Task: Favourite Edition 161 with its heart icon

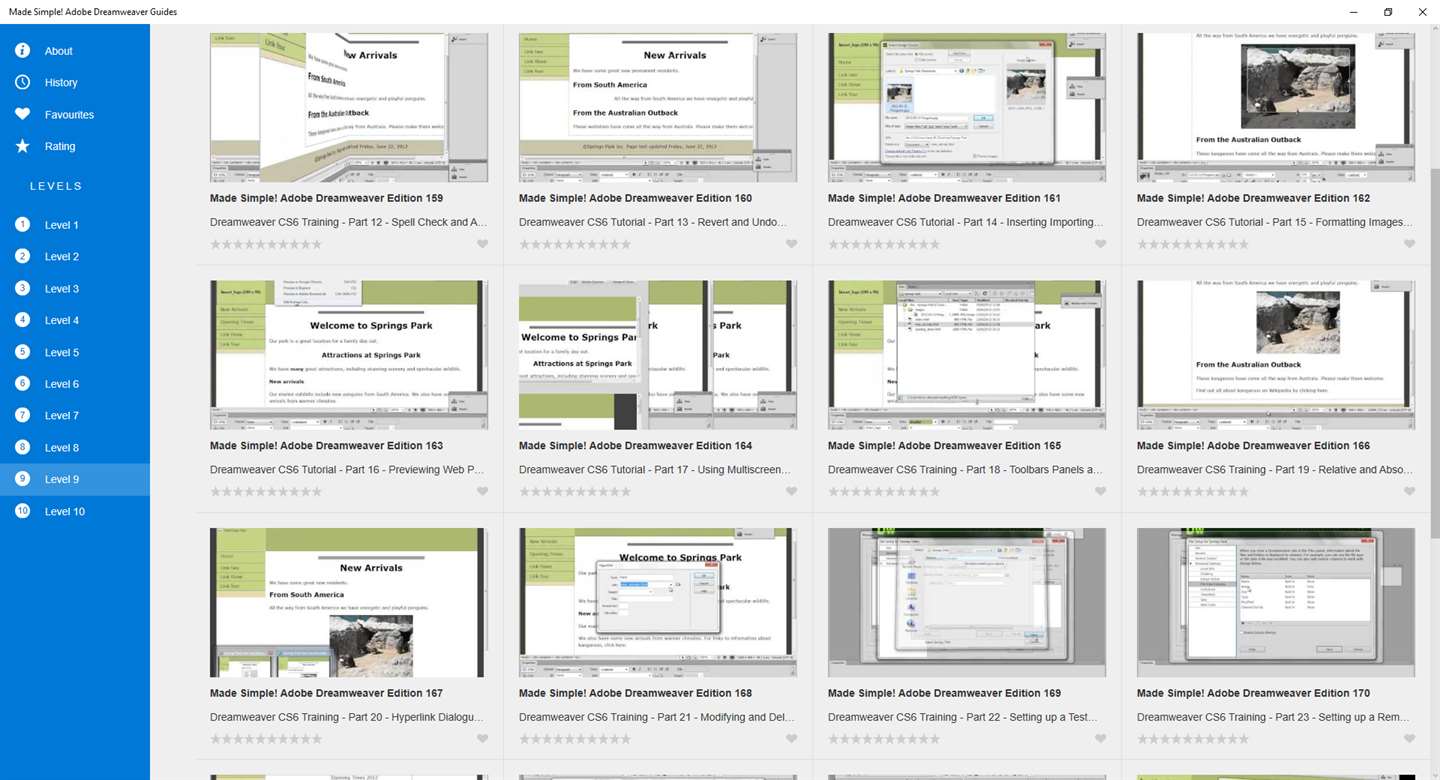Action: click(1100, 244)
